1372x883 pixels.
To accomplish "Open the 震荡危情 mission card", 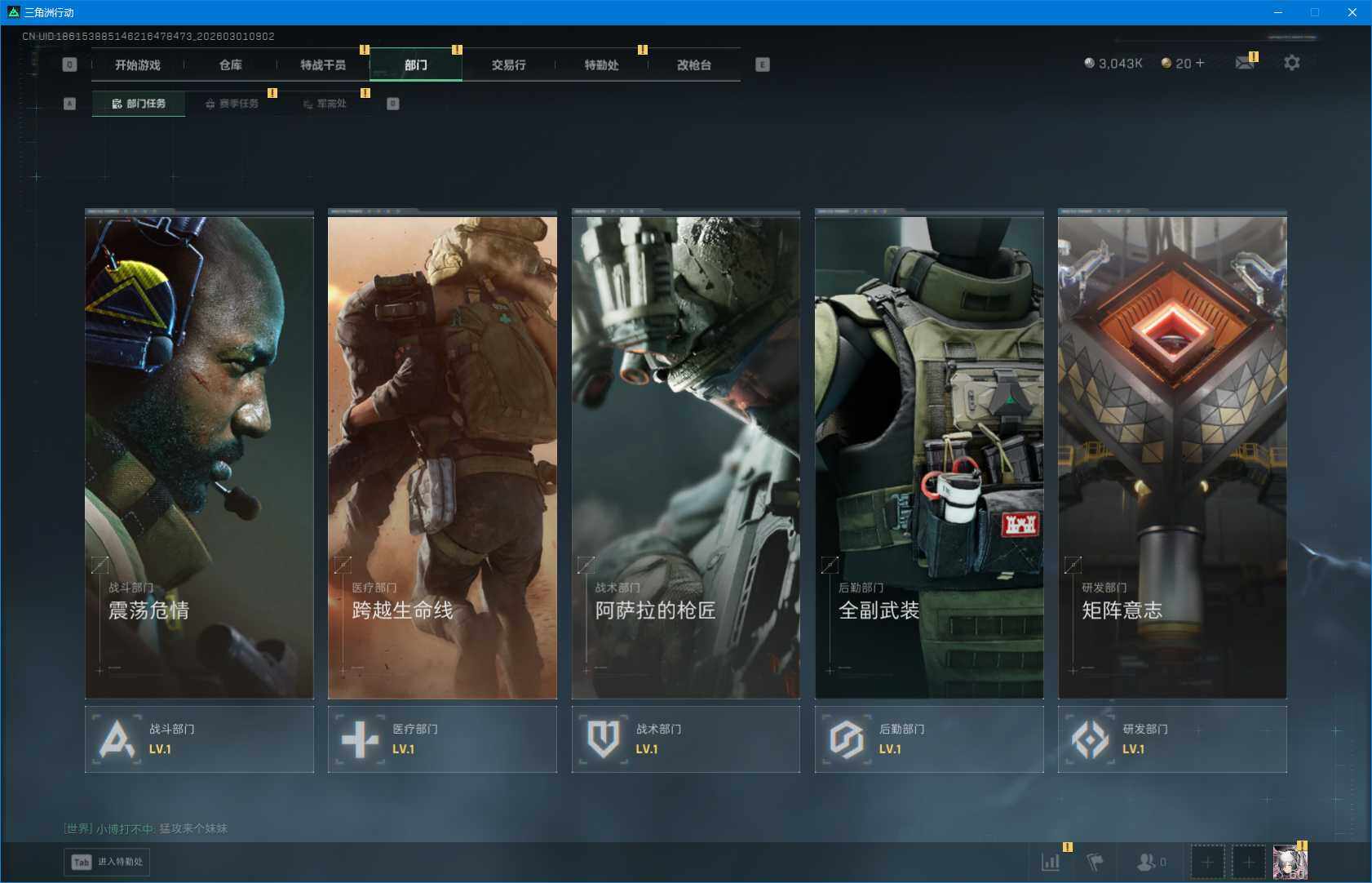I will tap(199, 457).
